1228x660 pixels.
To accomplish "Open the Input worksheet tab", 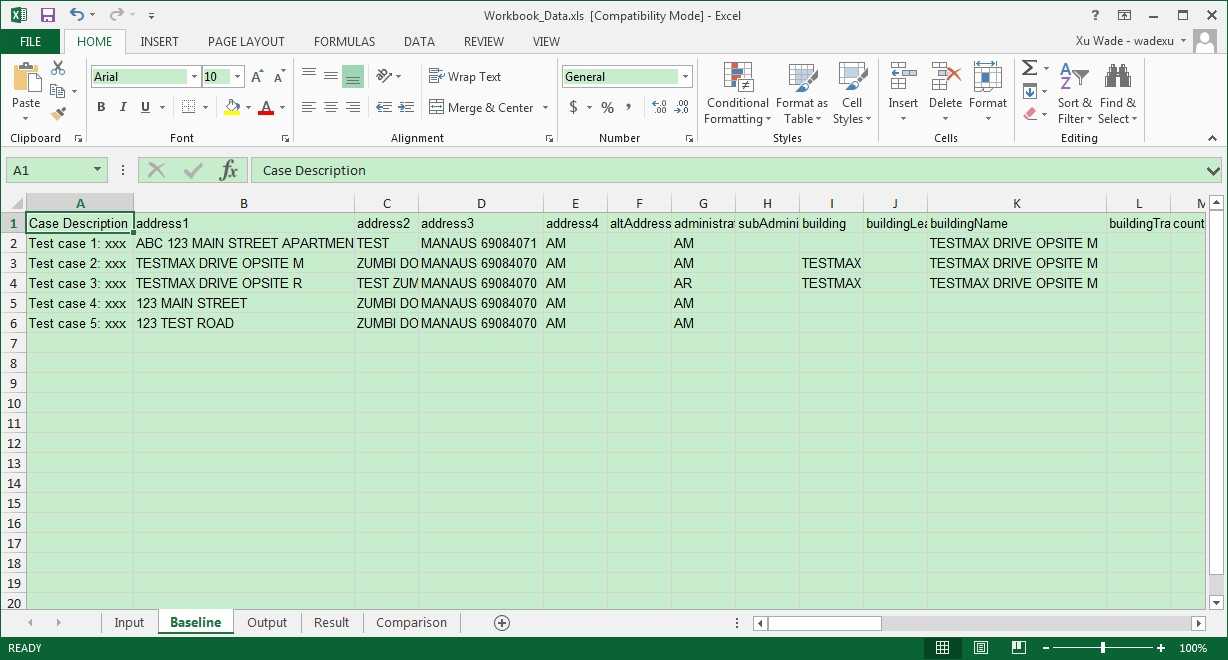I will tap(129, 622).
